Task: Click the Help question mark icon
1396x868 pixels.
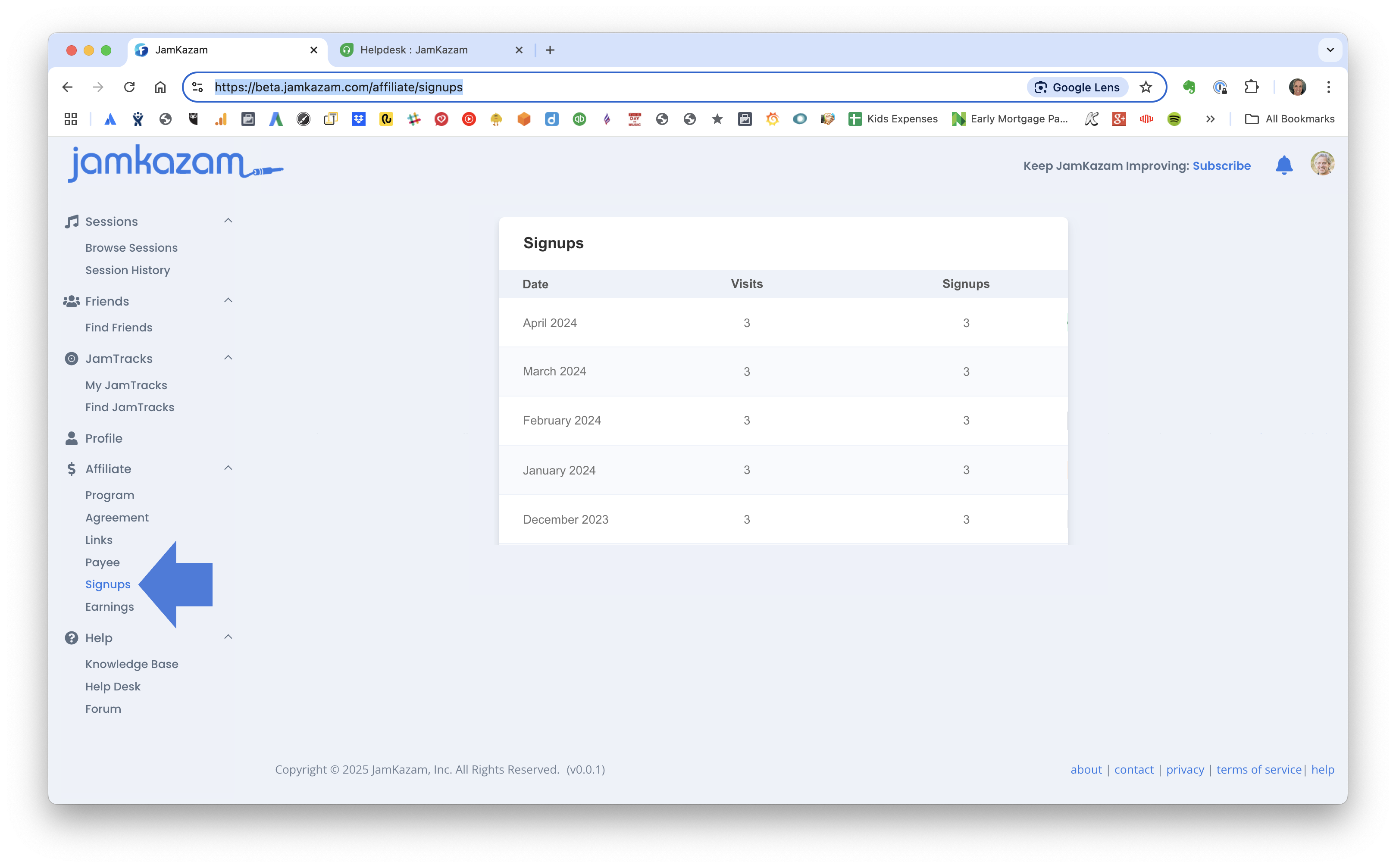Action: [71, 638]
